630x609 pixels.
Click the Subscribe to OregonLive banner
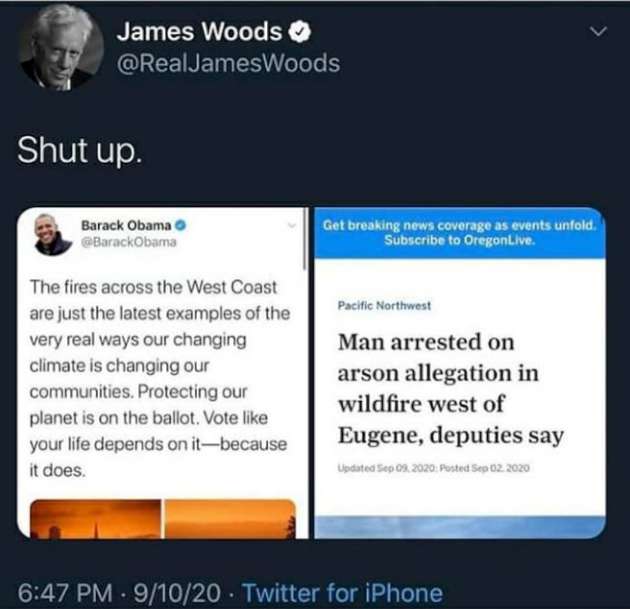(x=460, y=233)
